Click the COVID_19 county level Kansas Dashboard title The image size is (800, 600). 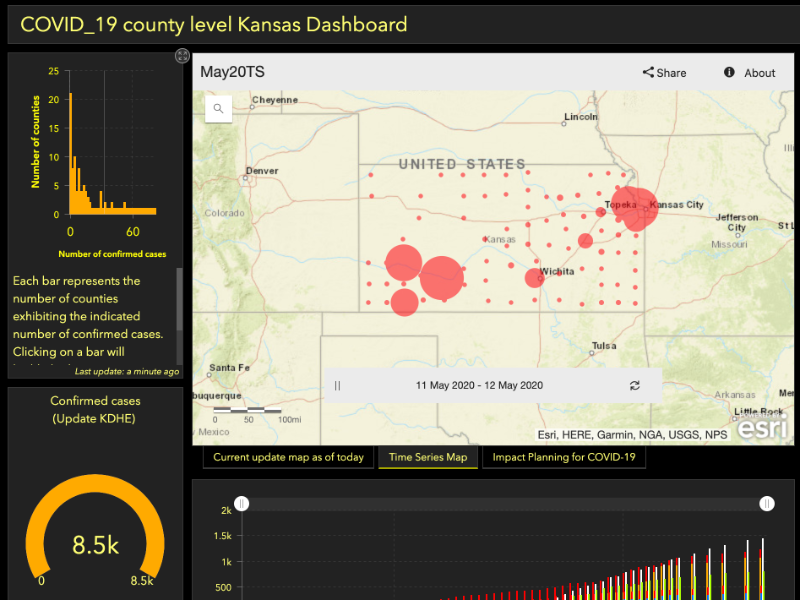point(214,24)
